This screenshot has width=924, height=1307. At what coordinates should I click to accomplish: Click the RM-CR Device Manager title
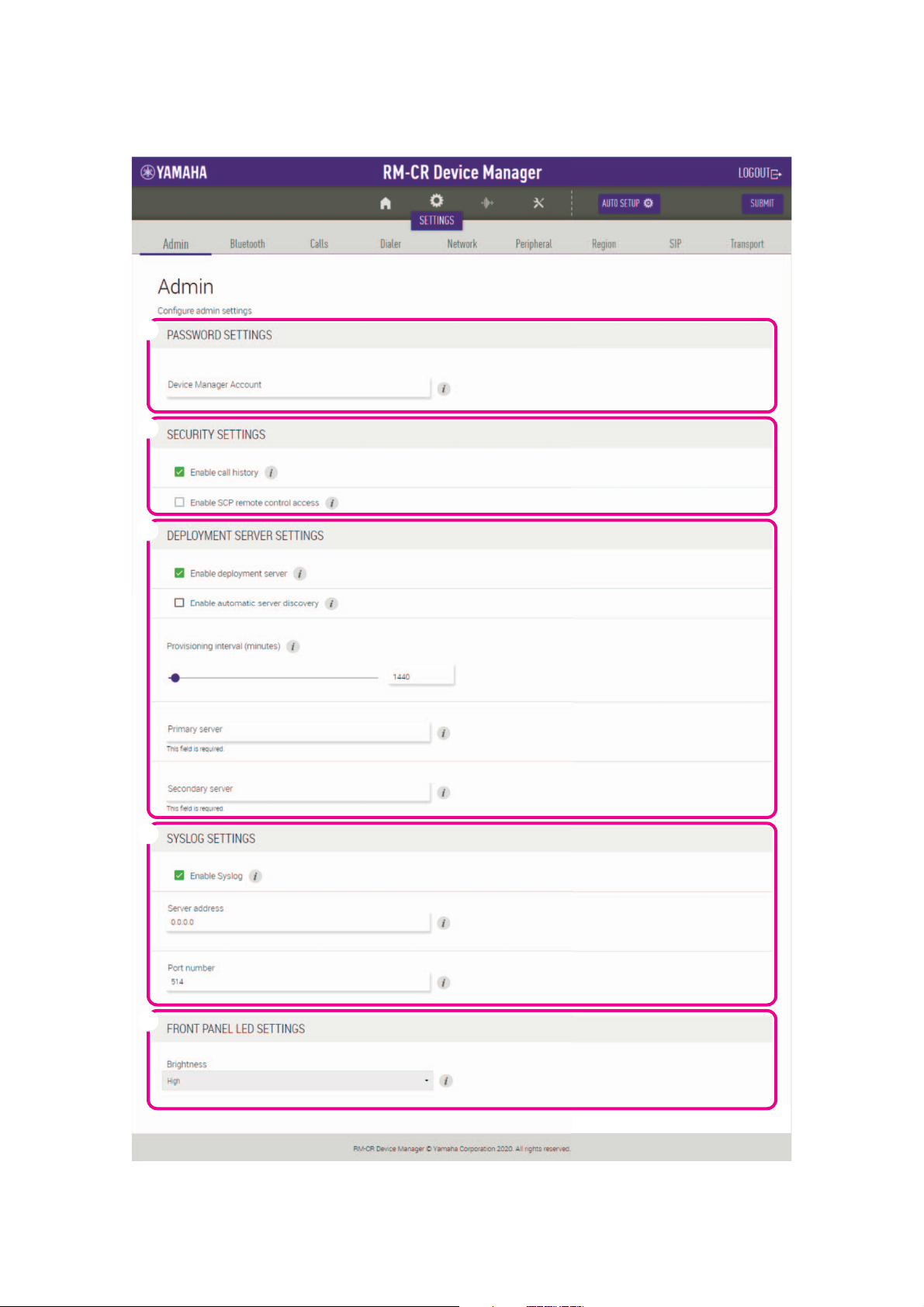(x=462, y=172)
